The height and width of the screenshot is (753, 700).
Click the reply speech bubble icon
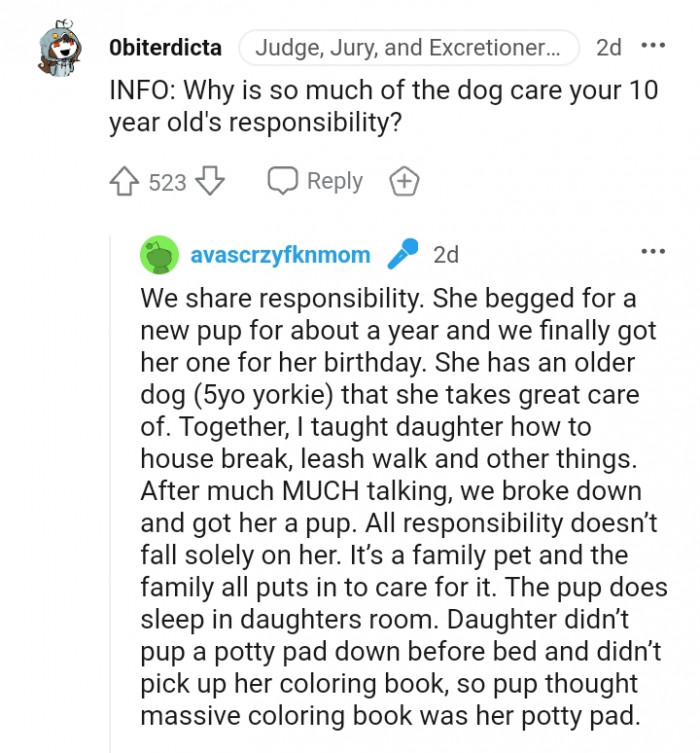[283, 181]
